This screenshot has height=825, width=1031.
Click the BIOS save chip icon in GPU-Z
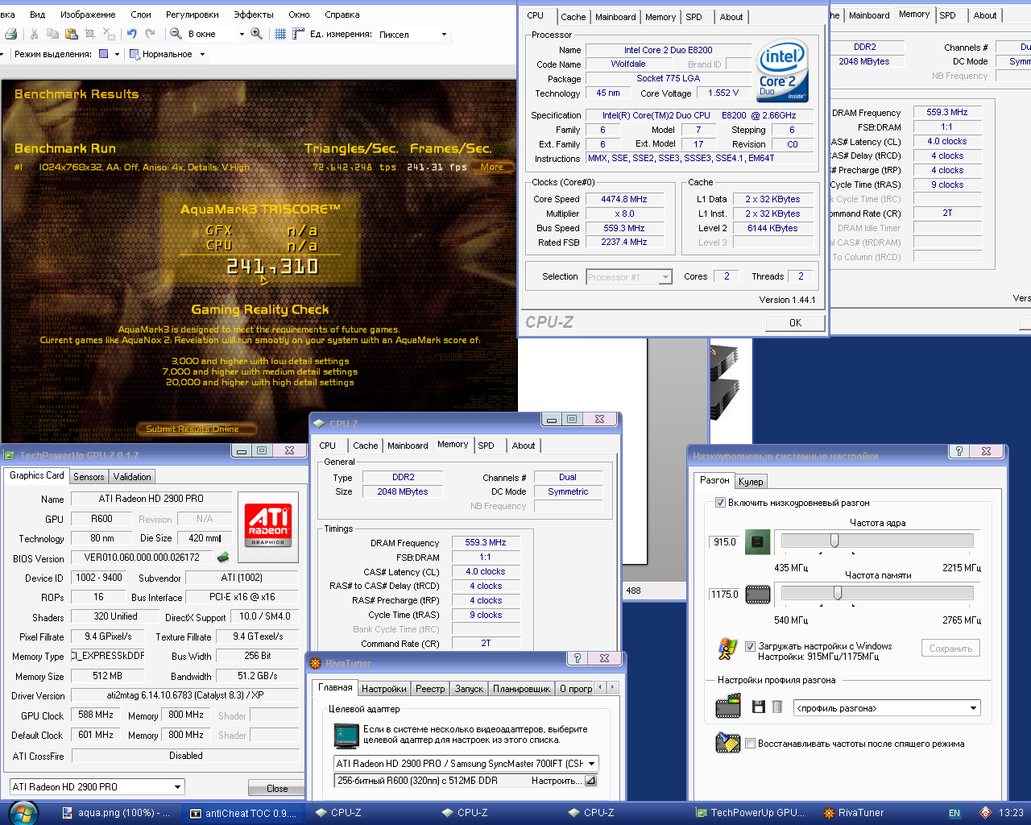tap(224, 557)
